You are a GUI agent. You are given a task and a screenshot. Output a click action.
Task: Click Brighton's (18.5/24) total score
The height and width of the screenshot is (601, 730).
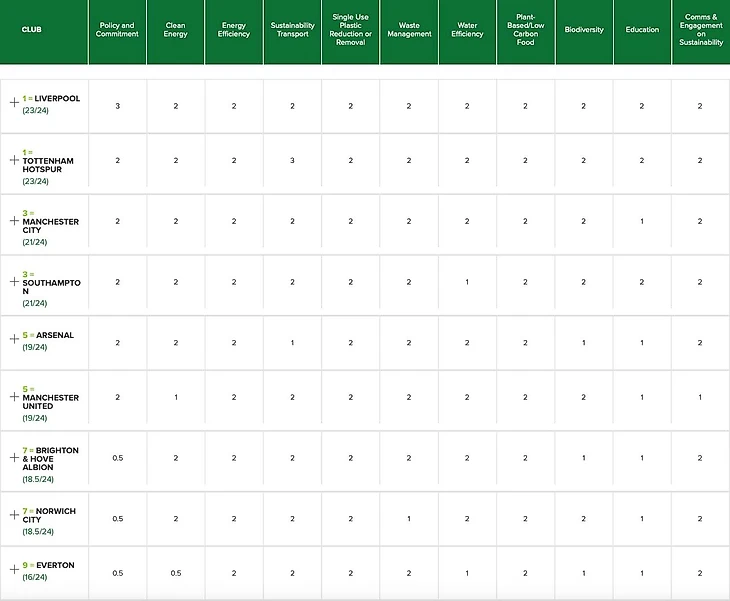click(x=38, y=479)
